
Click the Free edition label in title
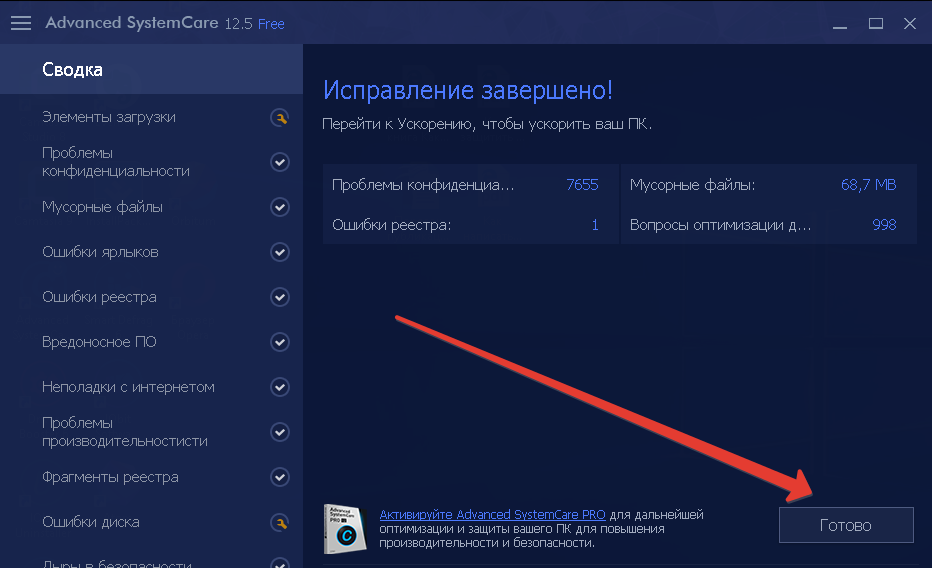pyautogui.click(x=271, y=24)
